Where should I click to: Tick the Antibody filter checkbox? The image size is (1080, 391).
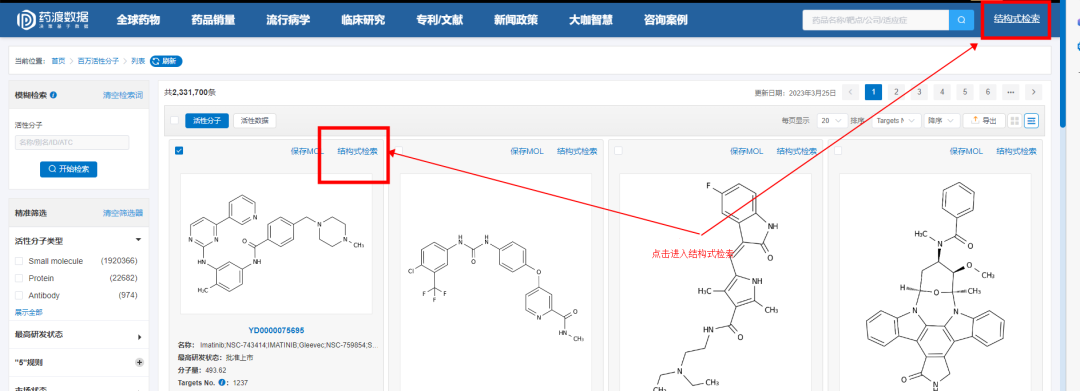coord(19,295)
